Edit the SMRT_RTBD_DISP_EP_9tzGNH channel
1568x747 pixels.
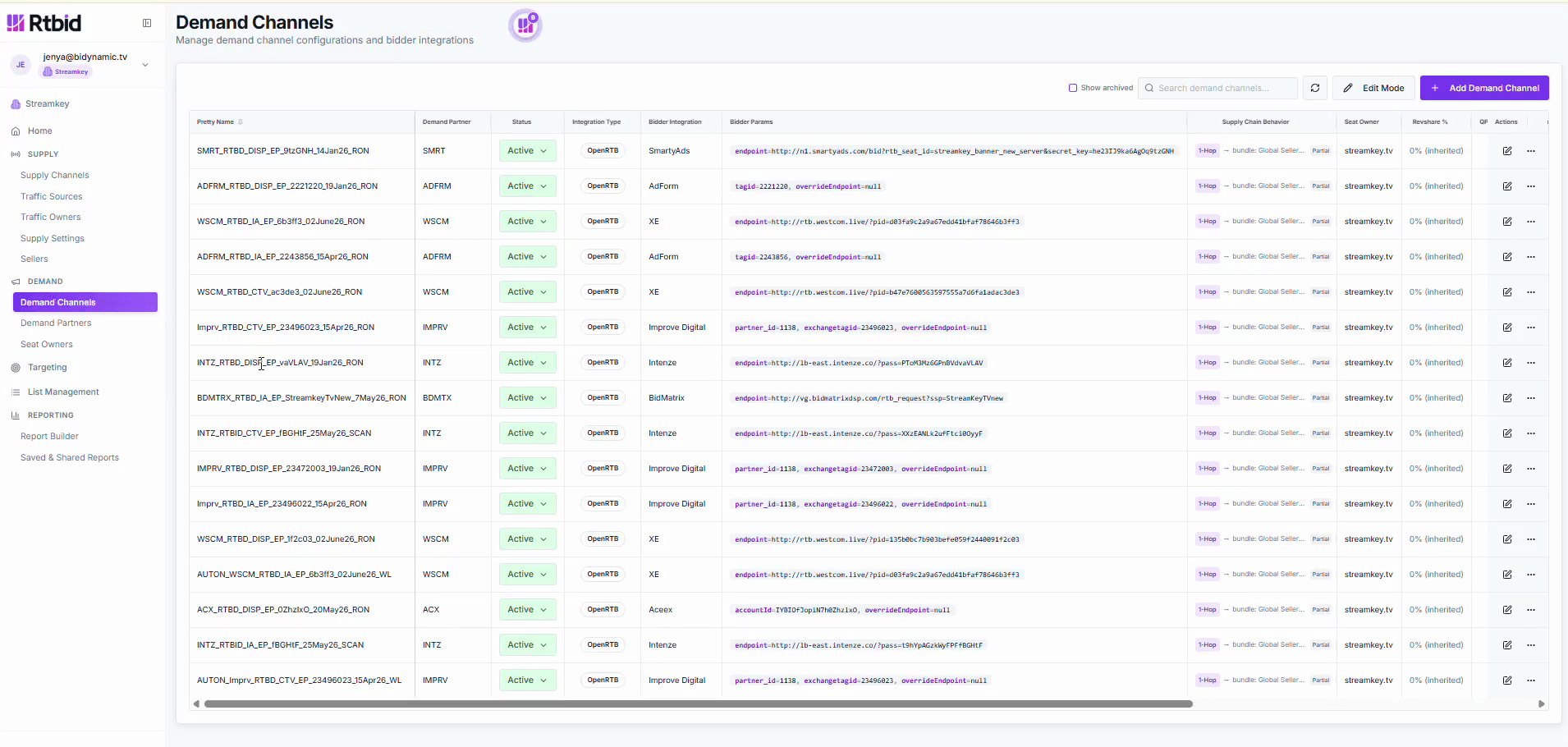click(x=1507, y=151)
